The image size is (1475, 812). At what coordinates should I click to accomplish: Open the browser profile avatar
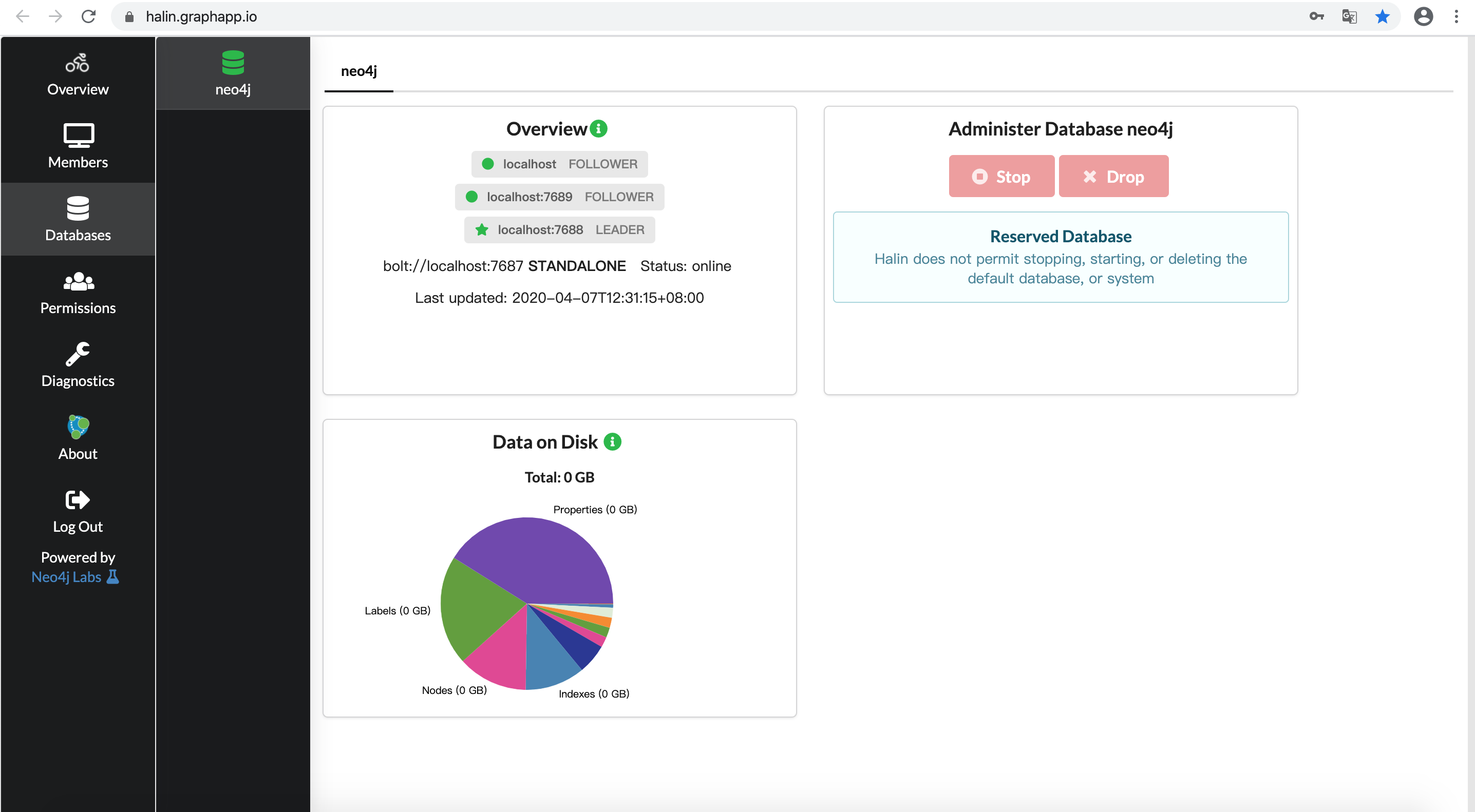click(1424, 16)
